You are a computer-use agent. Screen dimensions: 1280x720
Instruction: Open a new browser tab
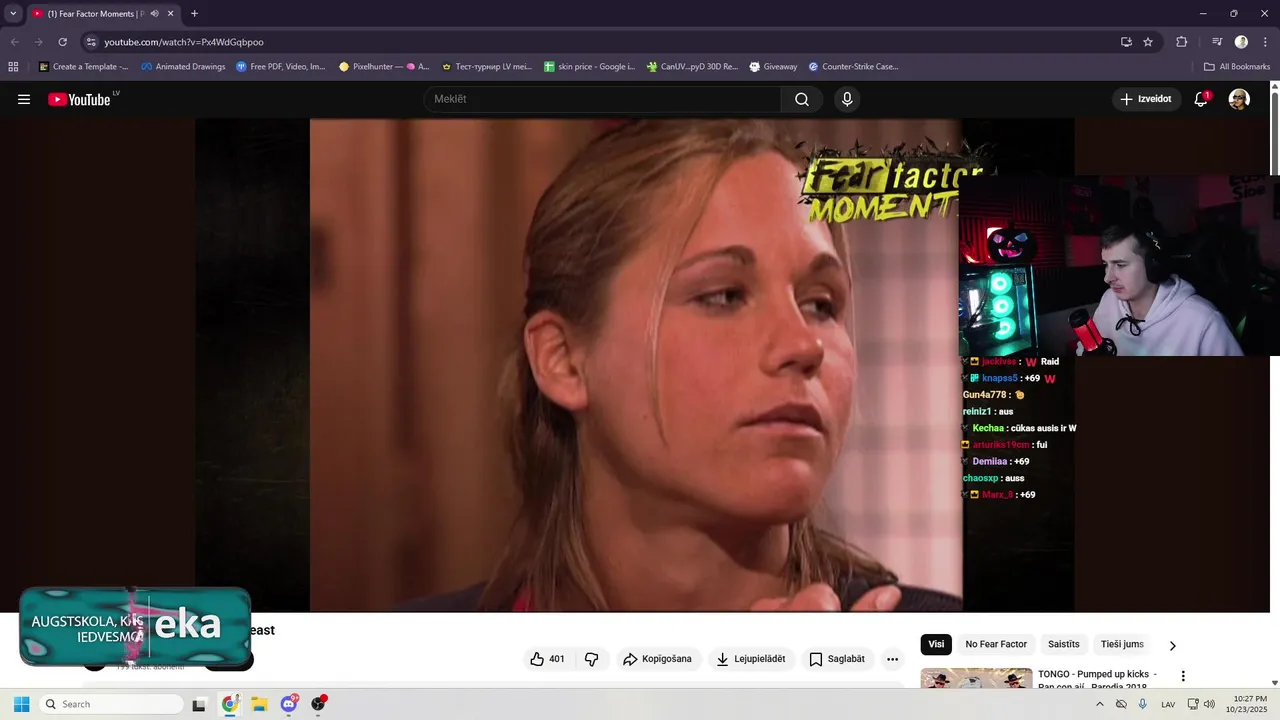tap(194, 14)
